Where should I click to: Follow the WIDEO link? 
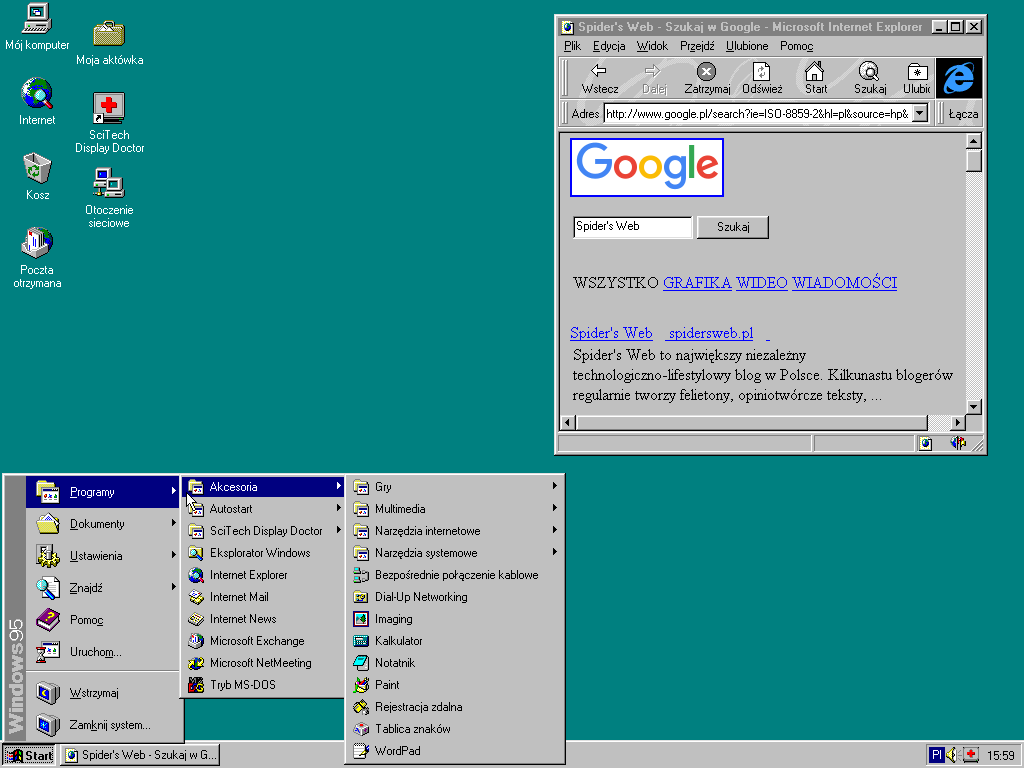click(761, 283)
